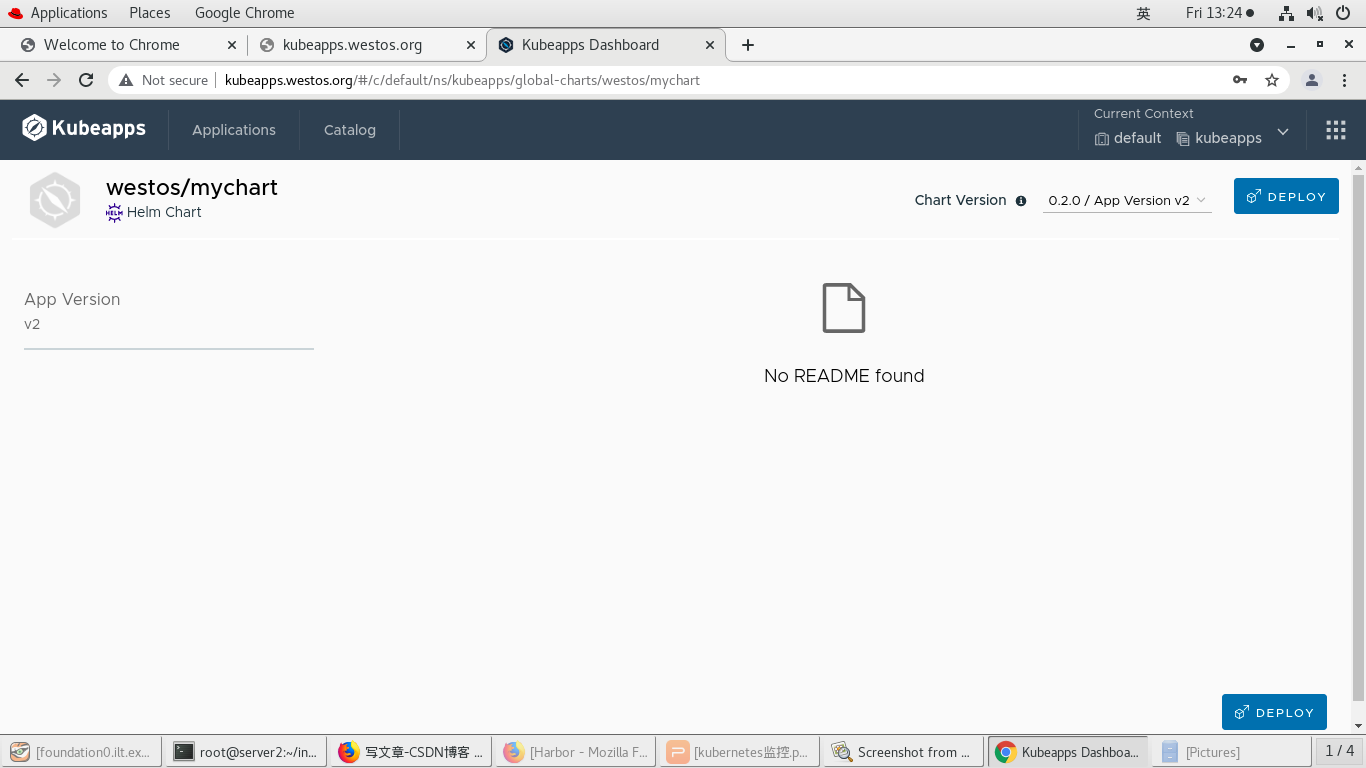Open the Chrome profile avatar

coord(1312,80)
